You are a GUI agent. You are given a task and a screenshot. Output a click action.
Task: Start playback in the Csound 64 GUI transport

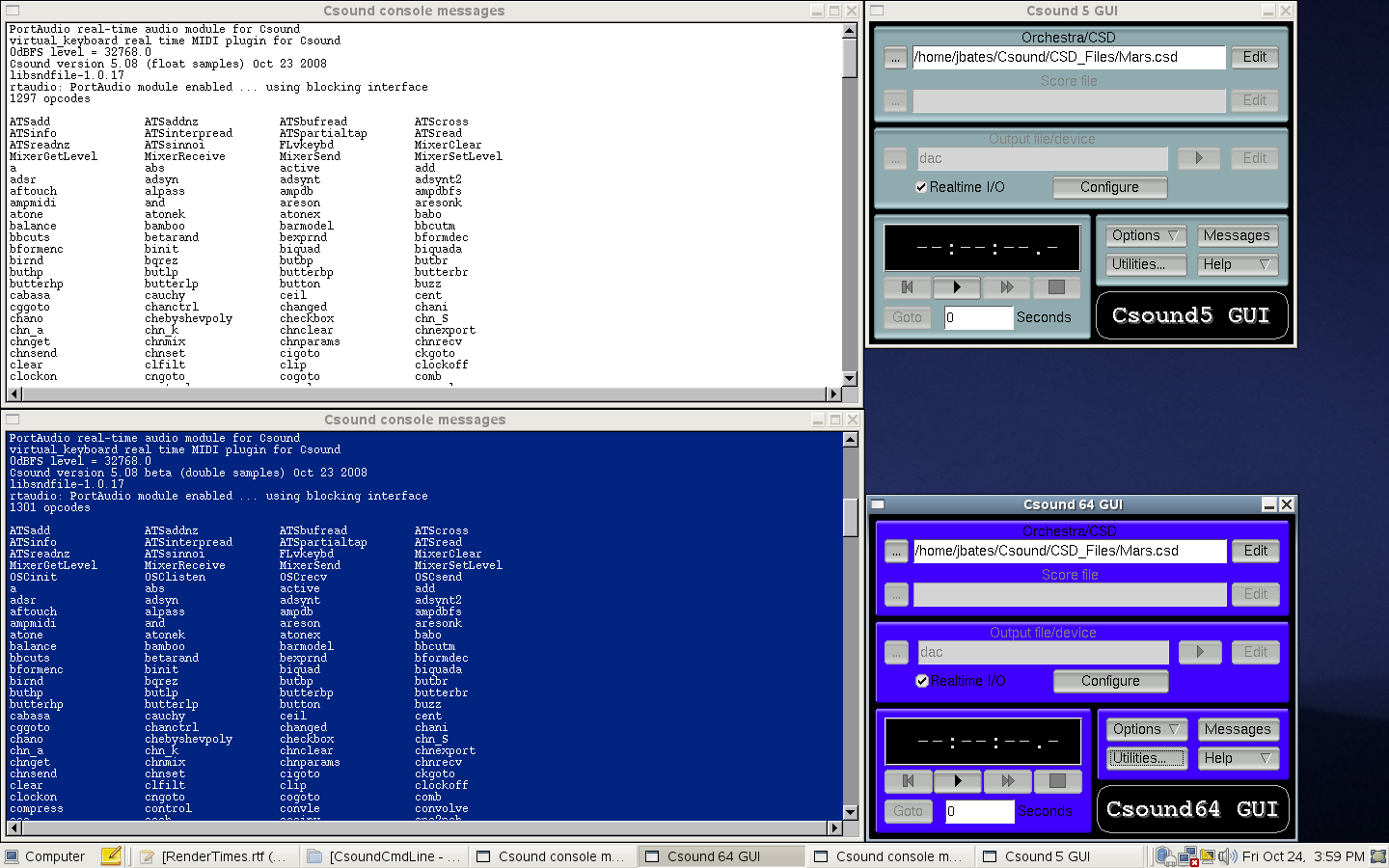[958, 780]
